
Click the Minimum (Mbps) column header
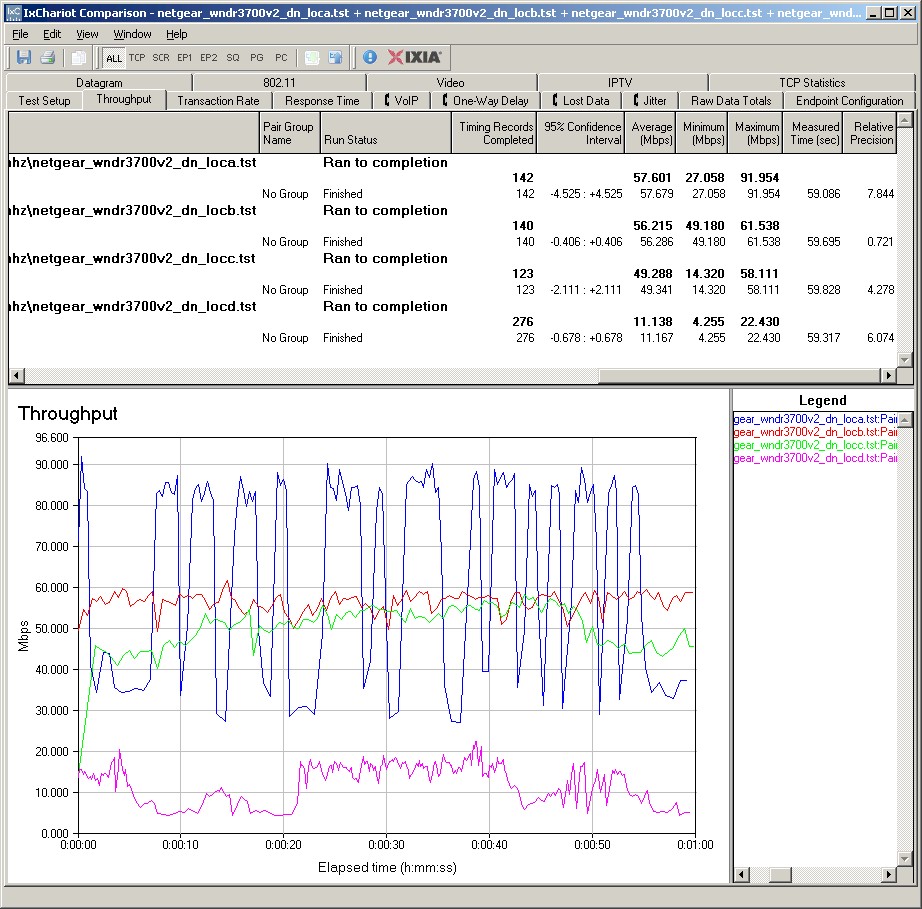point(702,133)
